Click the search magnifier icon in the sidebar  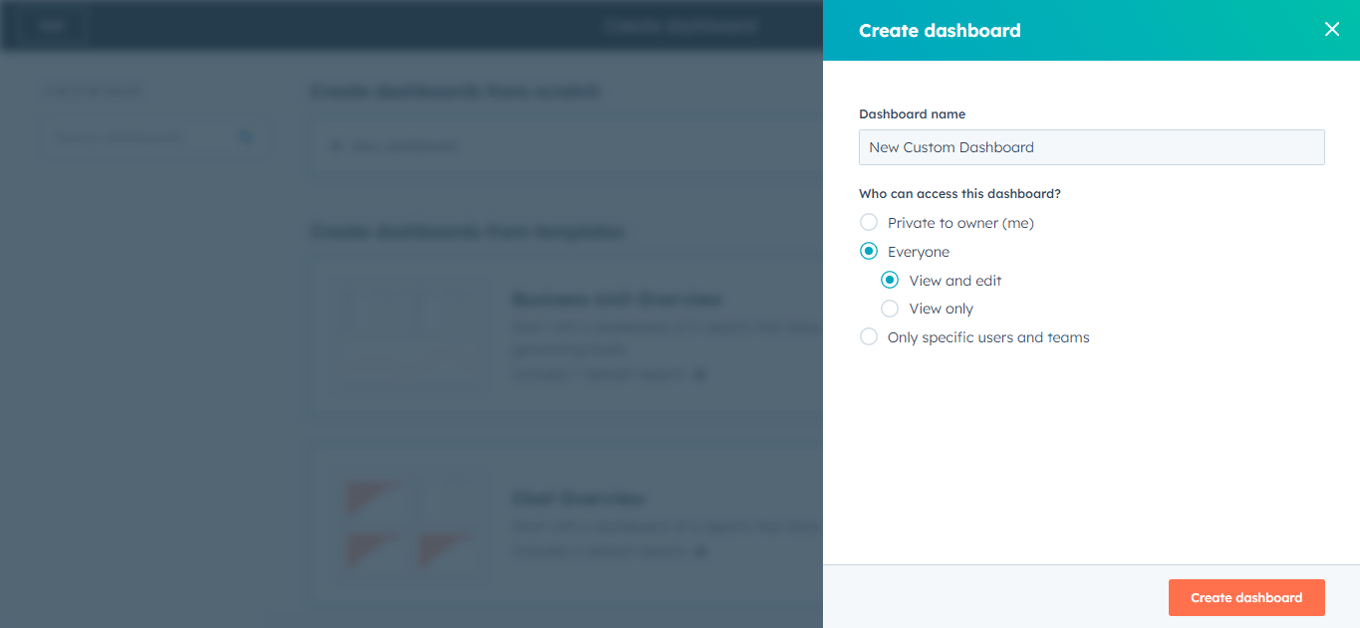click(246, 137)
